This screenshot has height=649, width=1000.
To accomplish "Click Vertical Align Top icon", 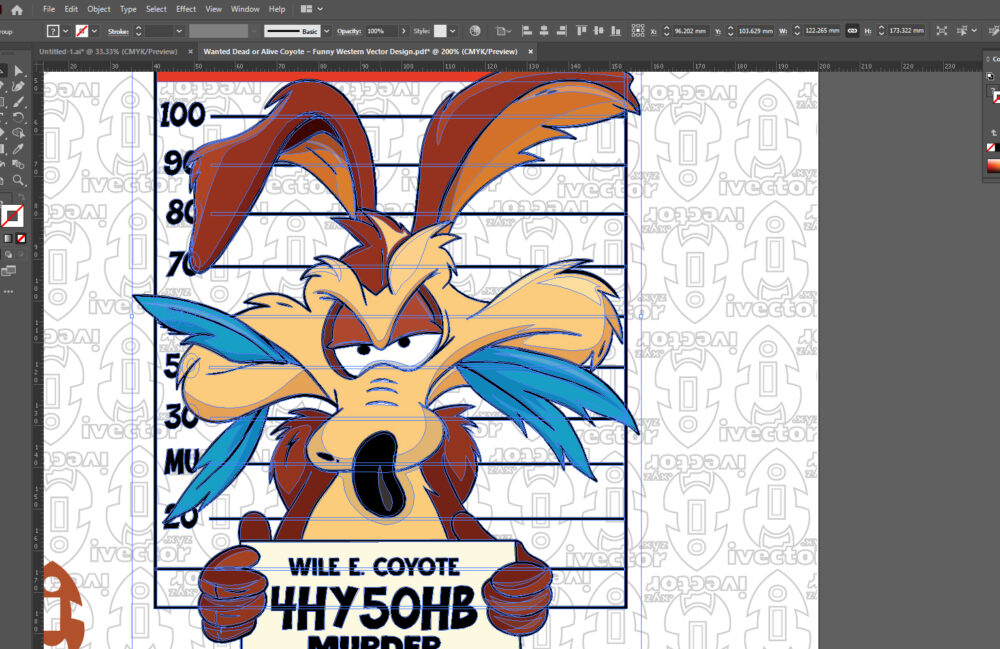I will 581,31.
